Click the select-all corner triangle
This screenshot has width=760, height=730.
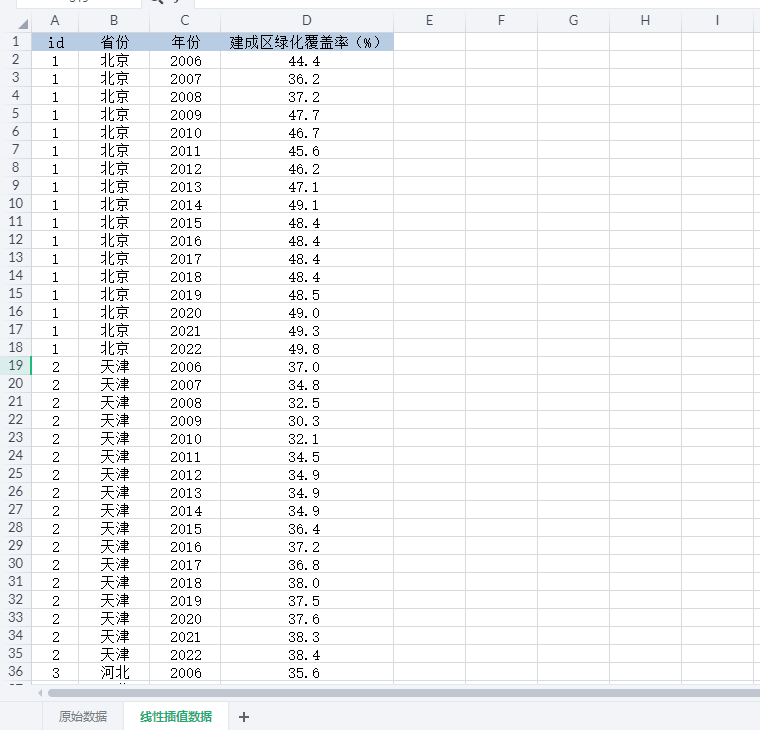pyautogui.click(x=23, y=24)
